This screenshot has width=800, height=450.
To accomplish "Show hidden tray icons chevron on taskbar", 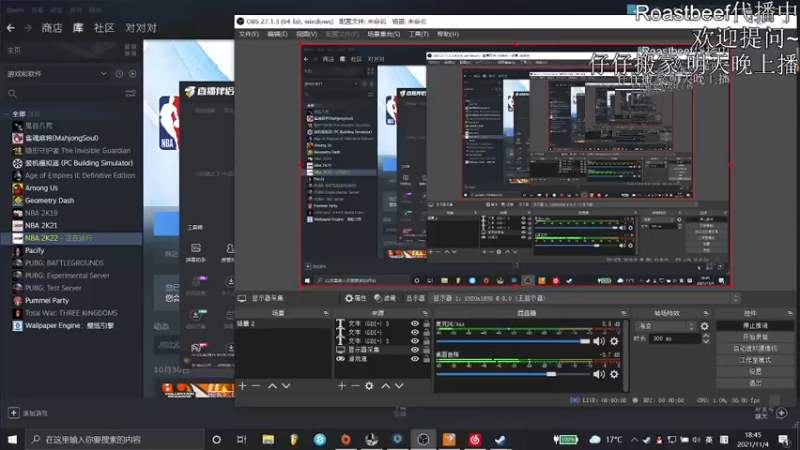I will click(x=634, y=439).
